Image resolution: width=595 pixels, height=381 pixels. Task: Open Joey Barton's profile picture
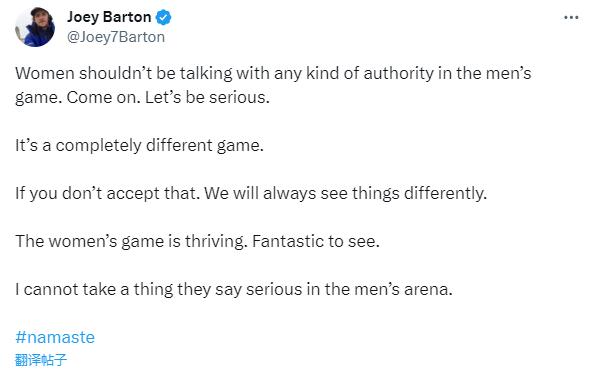point(35,27)
